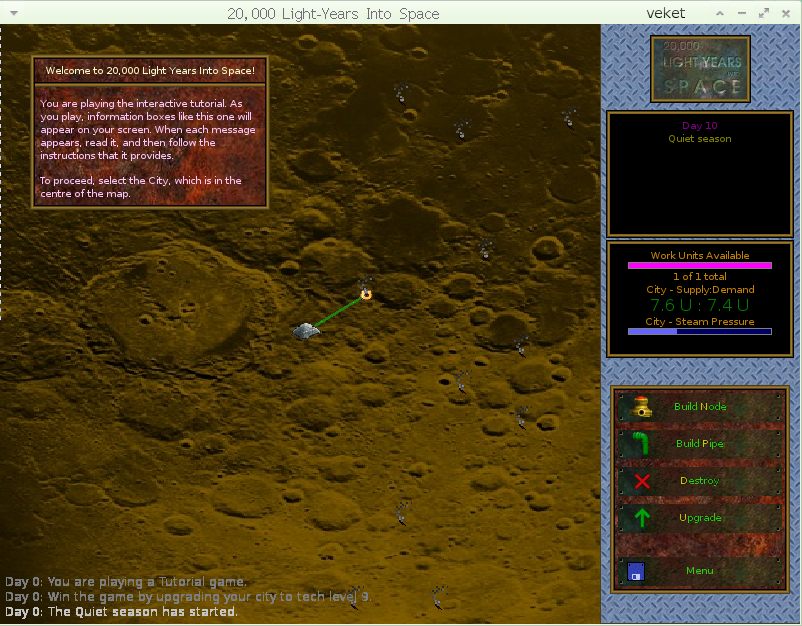This screenshot has height=626, width=802.
Task: Click the 20,000 Light Years game logo
Action: pyautogui.click(x=700, y=69)
